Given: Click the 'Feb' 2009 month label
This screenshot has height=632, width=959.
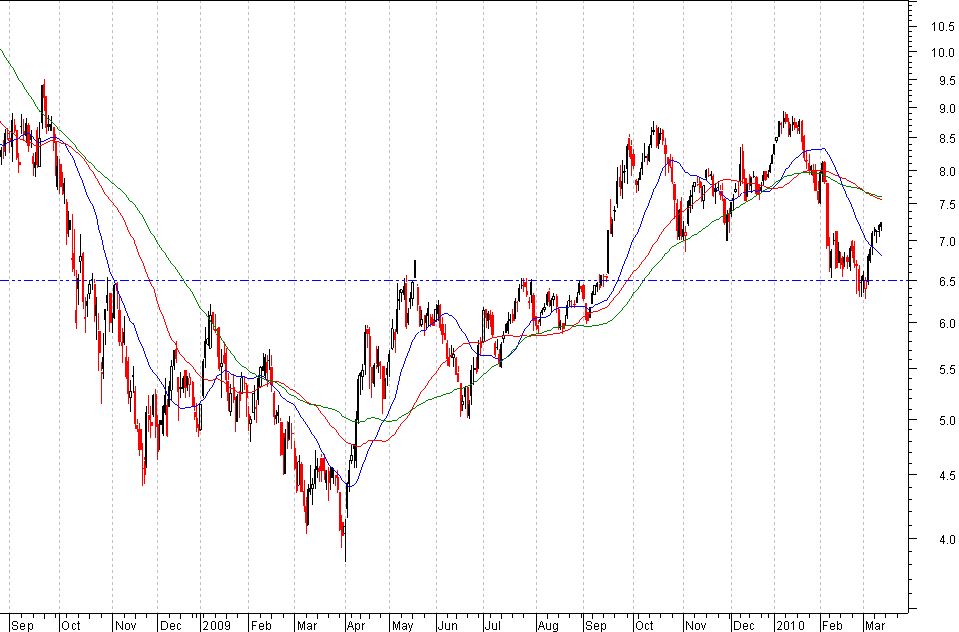Looking at the screenshot, I should (261, 625).
